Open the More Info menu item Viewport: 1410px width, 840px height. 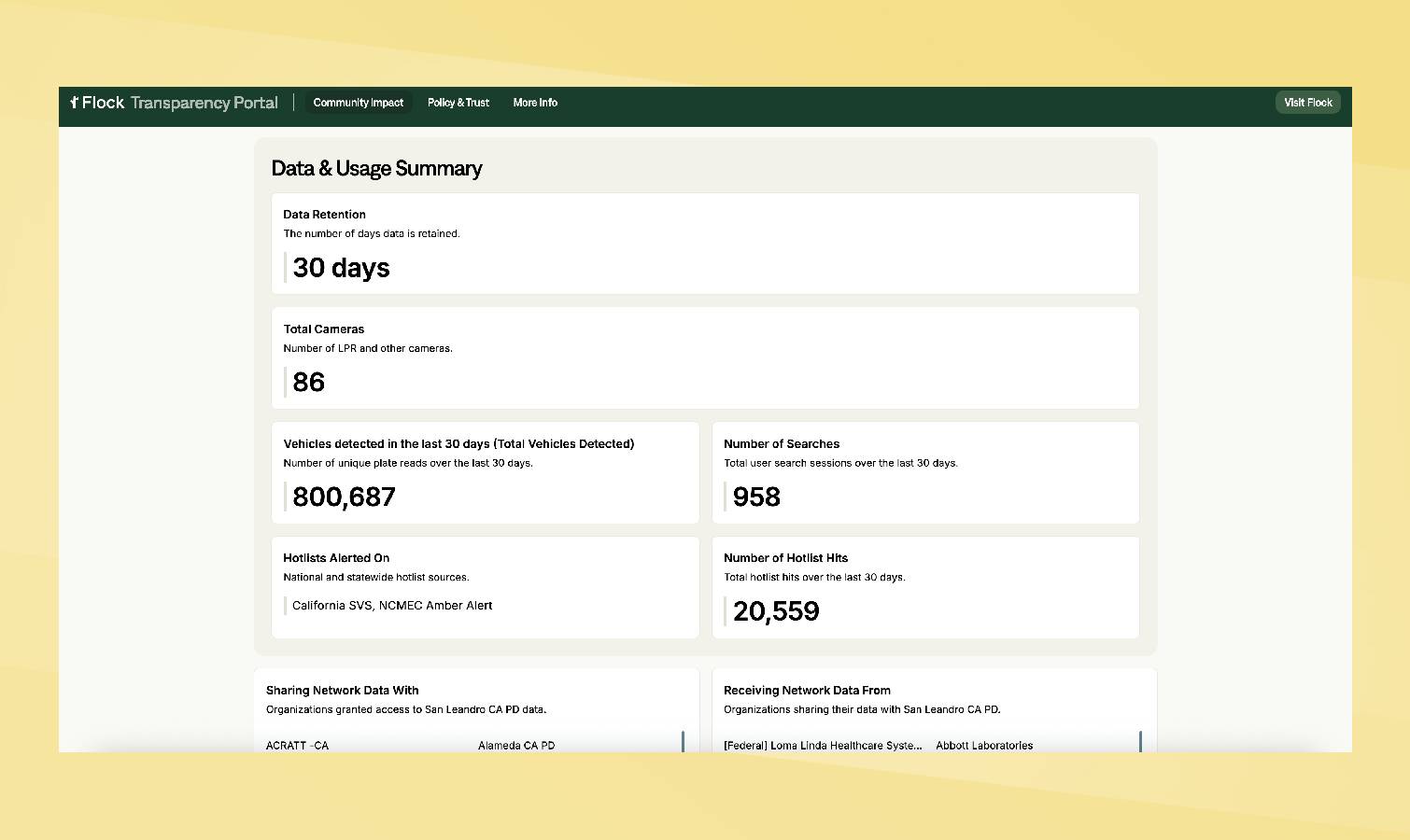[x=535, y=103]
